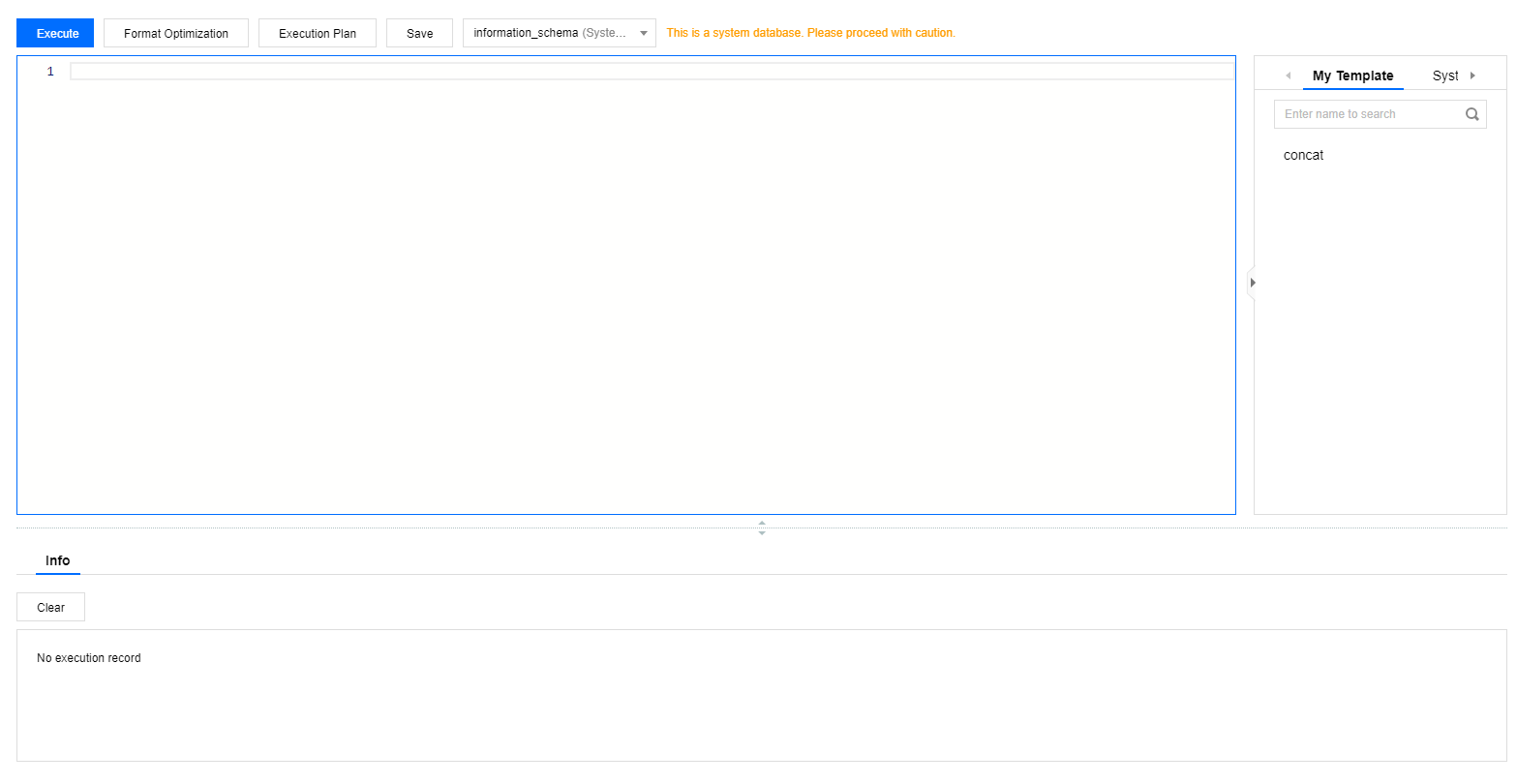Screen dimensions: 1517x784
Task: Click into the SQL editor line 1
Action: point(652,72)
